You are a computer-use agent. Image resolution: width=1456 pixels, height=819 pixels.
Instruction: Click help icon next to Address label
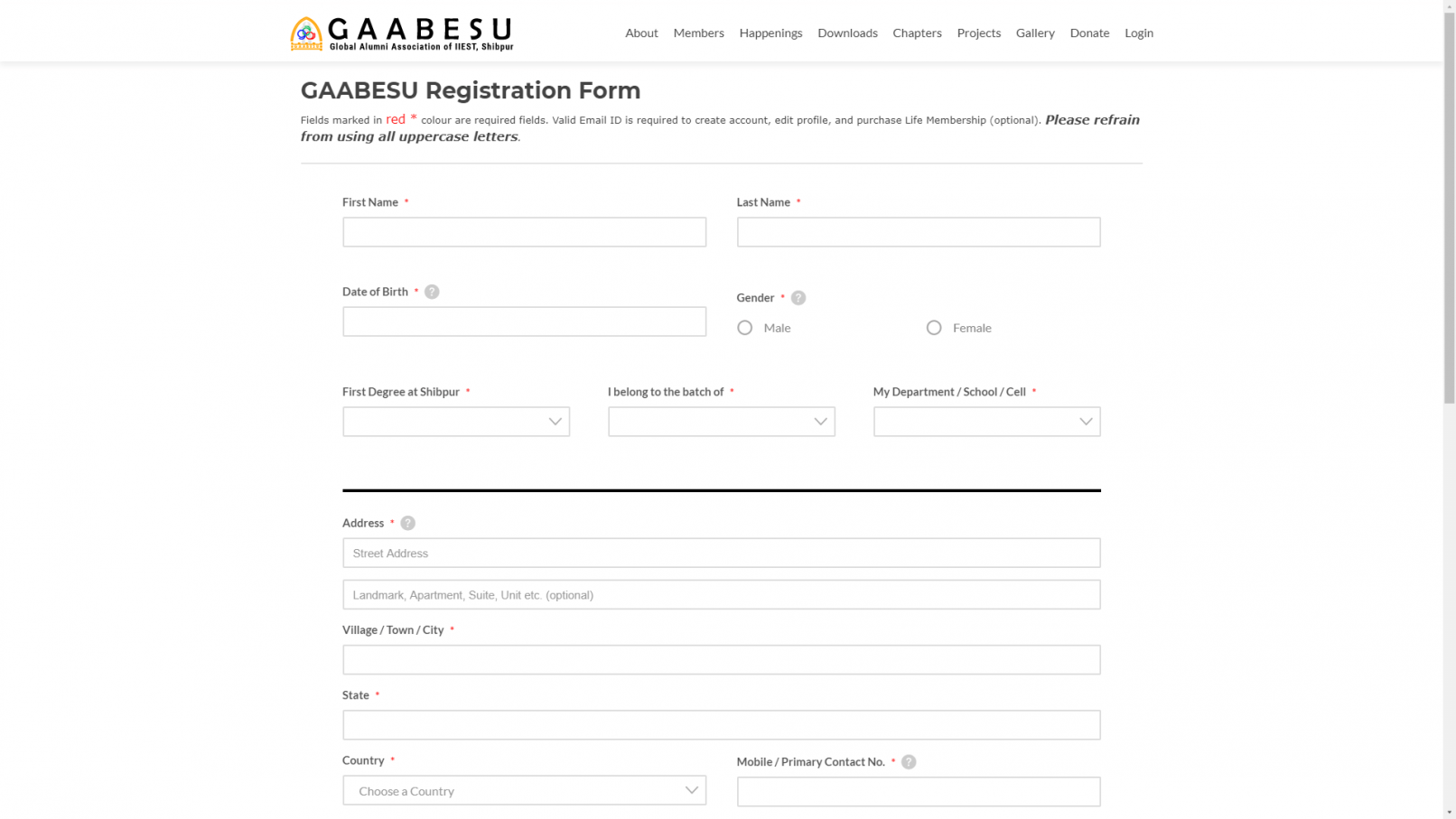click(x=408, y=524)
